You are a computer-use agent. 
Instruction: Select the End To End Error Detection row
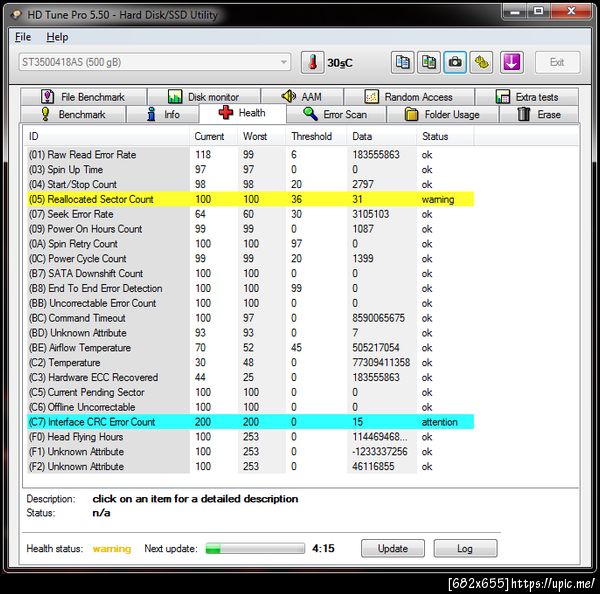[250, 288]
